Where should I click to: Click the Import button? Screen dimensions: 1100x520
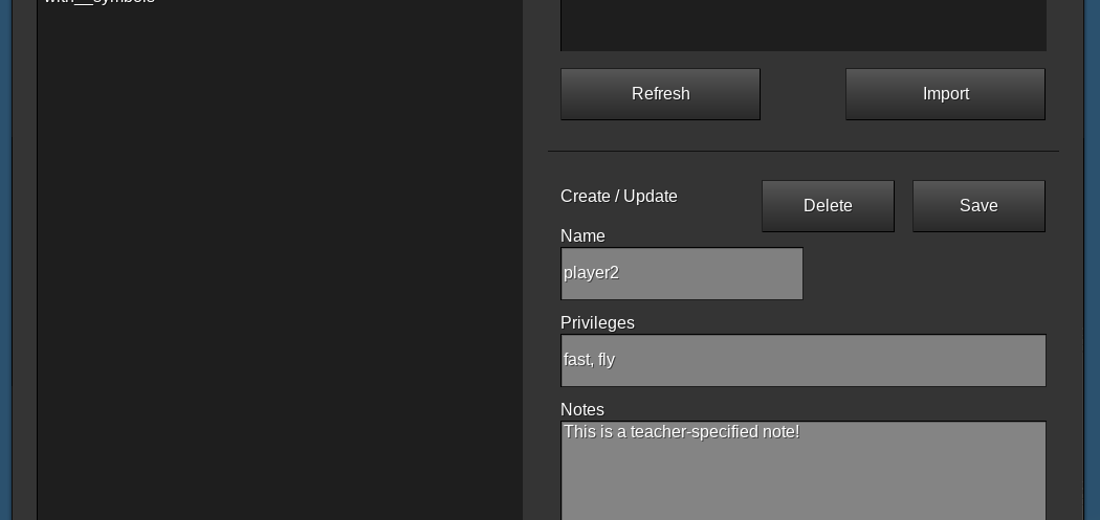click(x=945, y=94)
